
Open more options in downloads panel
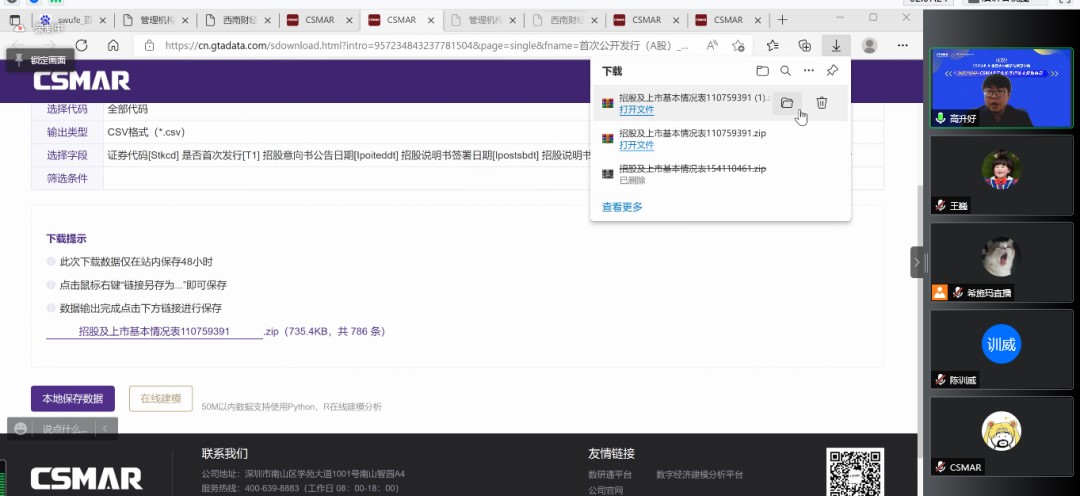click(x=809, y=71)
